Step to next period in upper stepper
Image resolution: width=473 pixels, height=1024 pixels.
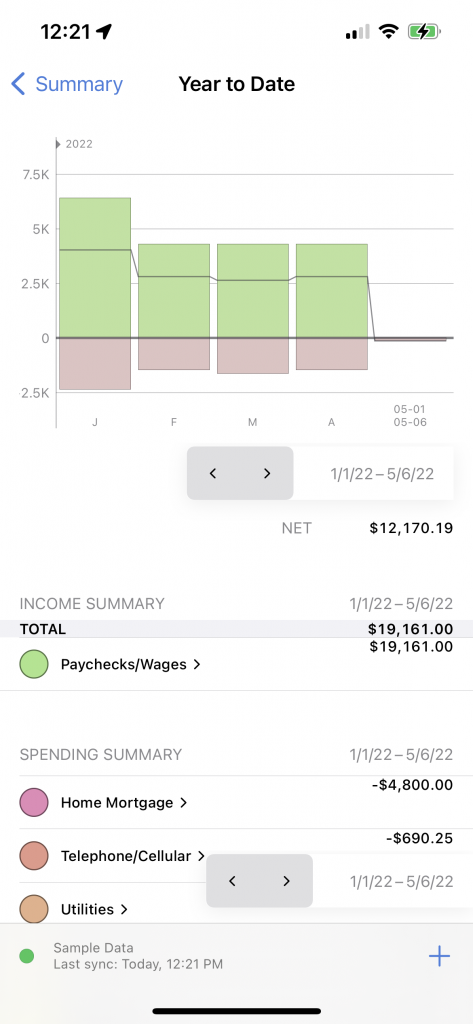[267, 473]
